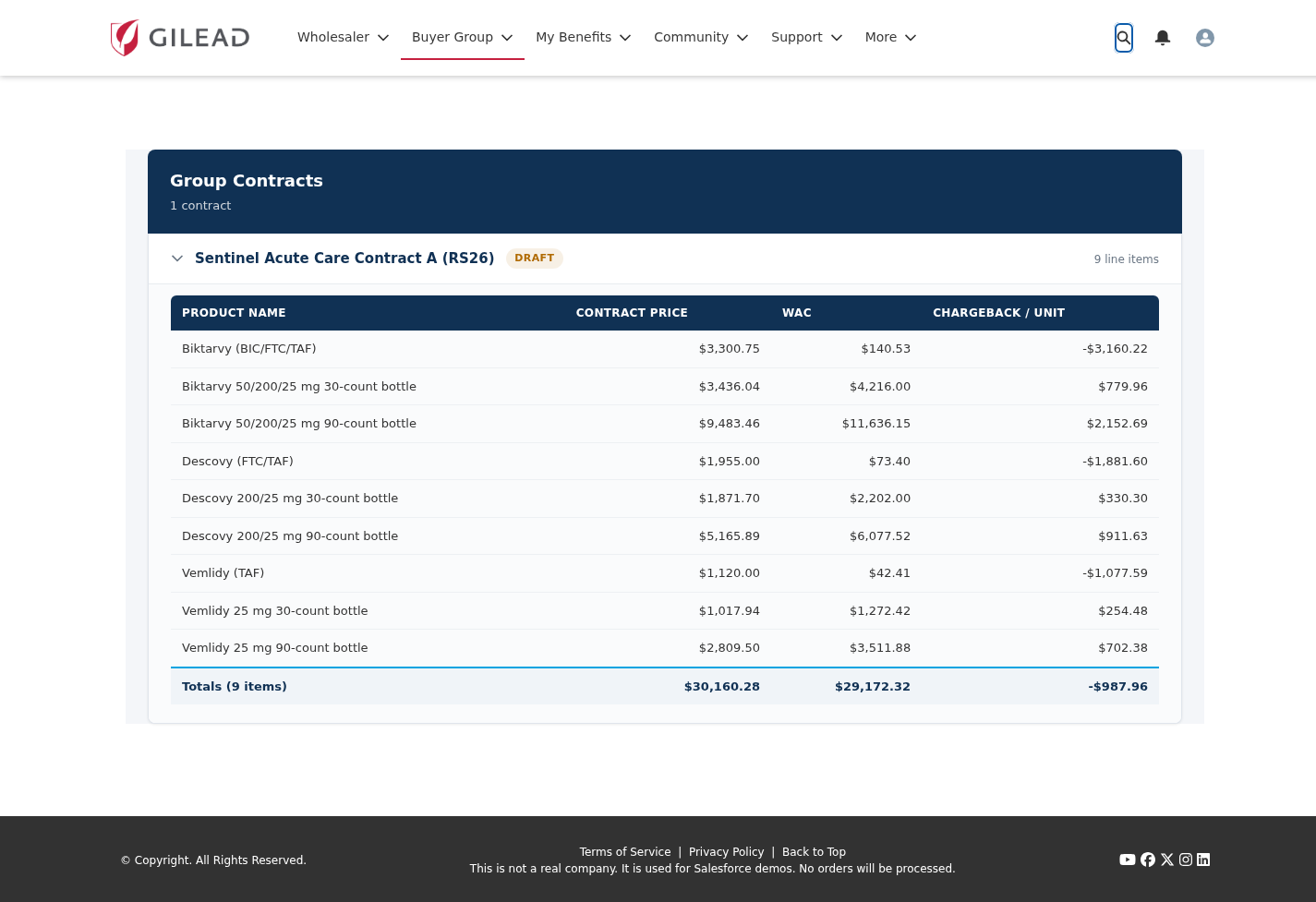The height and width of the screenshot is (902, 1316).
Task: Open the user profile avatar
Action: pyautogui.click(x=1205, y=38)
